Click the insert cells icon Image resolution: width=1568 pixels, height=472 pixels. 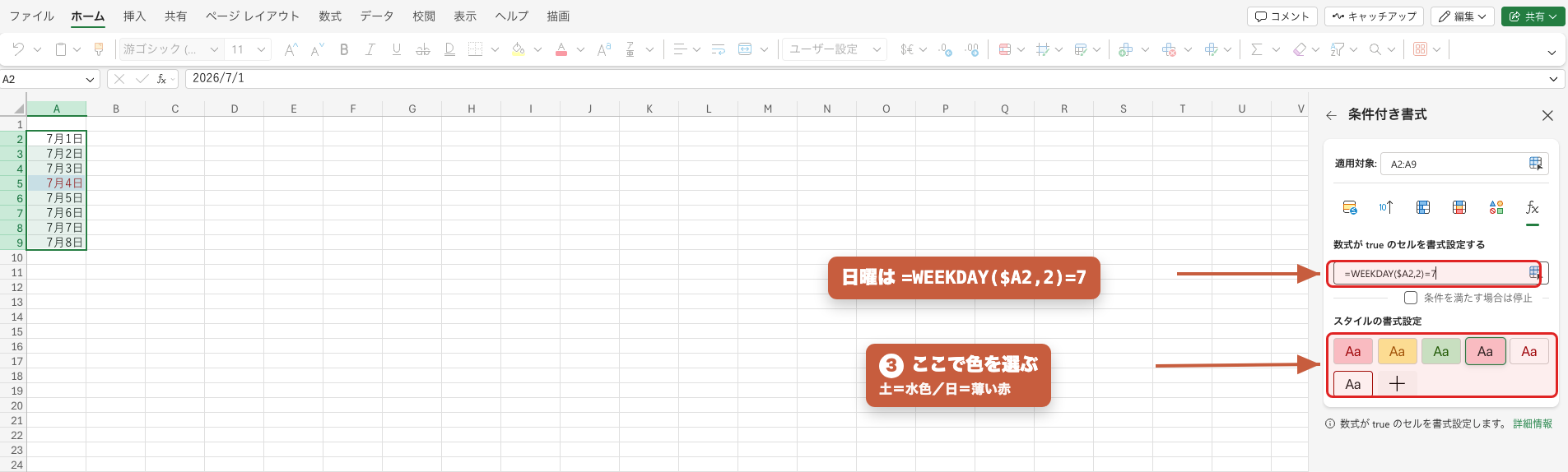(x=1126, y=49)
